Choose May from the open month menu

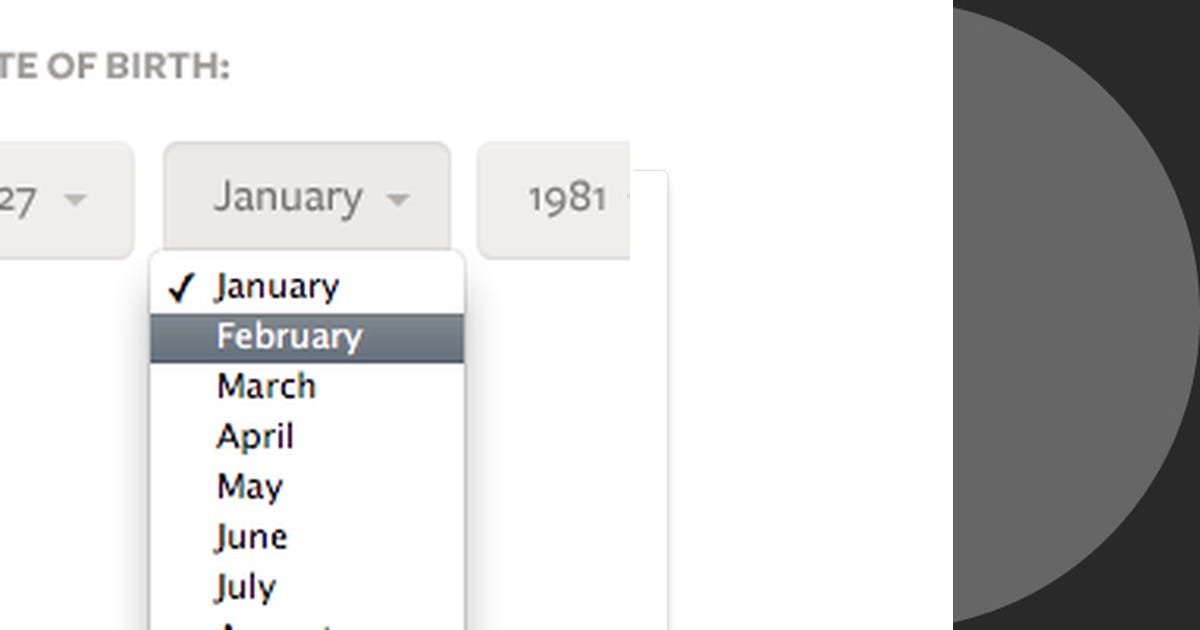tap(249, 487)
